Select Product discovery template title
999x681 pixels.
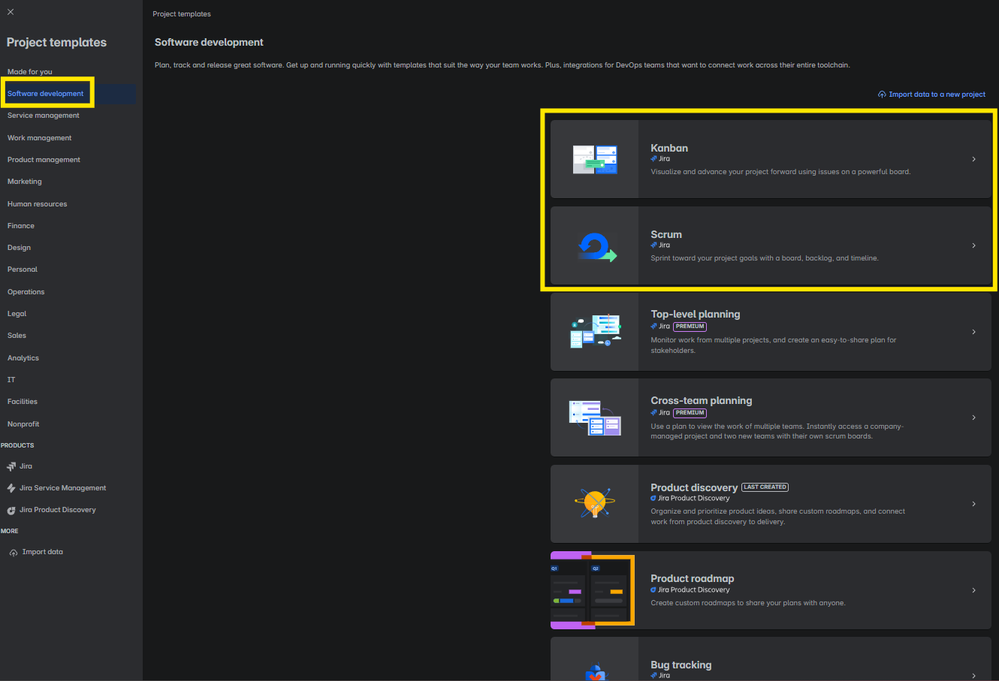[694, 487]
